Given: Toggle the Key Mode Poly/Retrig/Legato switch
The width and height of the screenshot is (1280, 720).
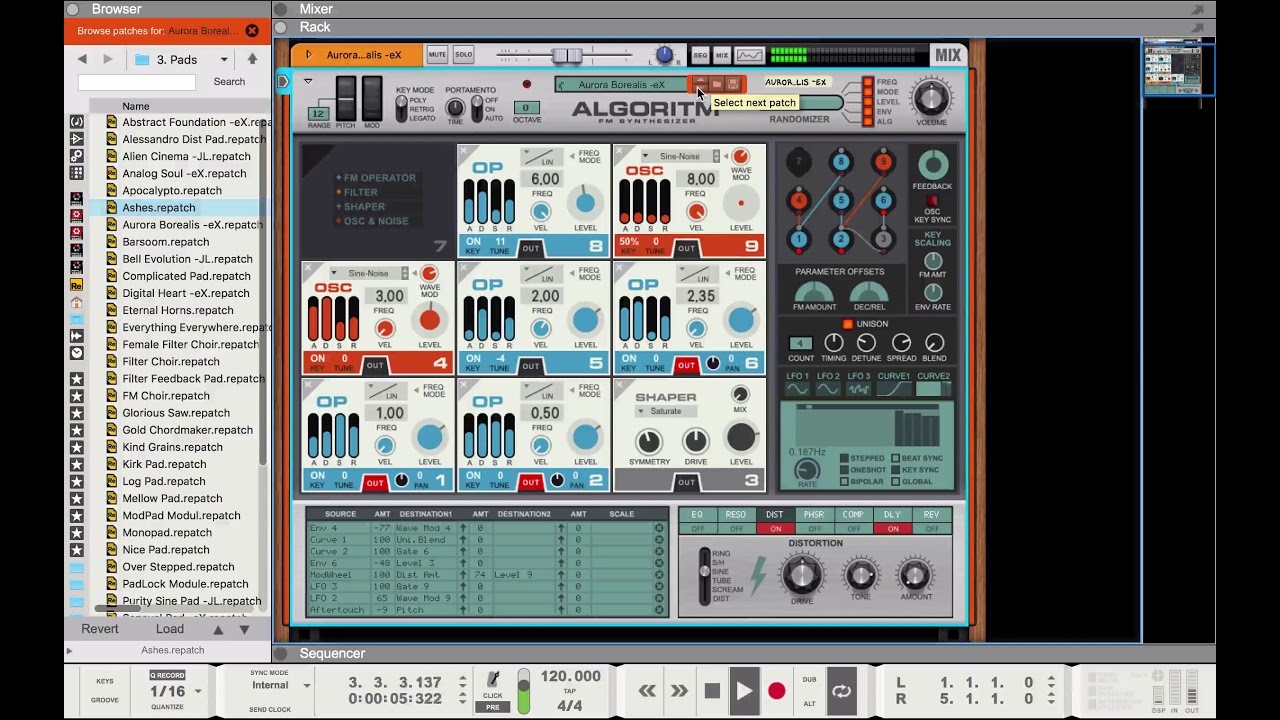Looking at the screenshot, I should point(402,109).
